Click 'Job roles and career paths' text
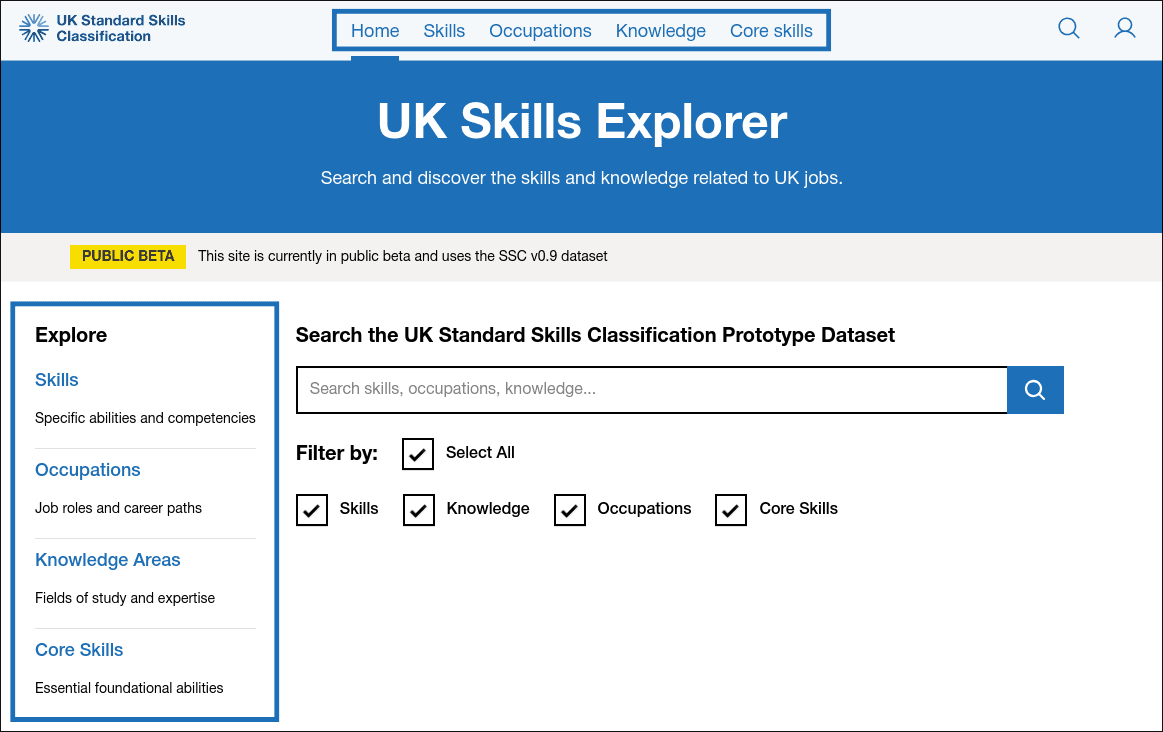 point(118,507)
